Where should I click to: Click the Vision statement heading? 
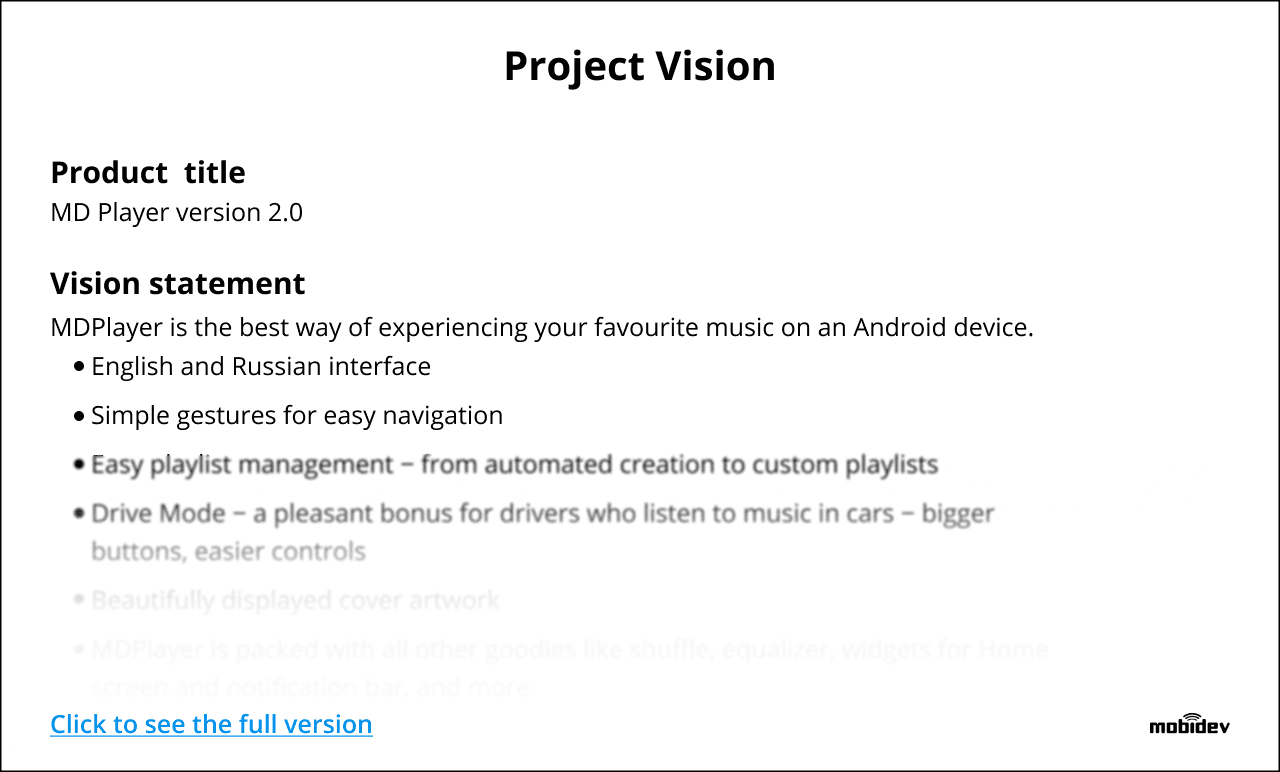click(x=178, y=283)
